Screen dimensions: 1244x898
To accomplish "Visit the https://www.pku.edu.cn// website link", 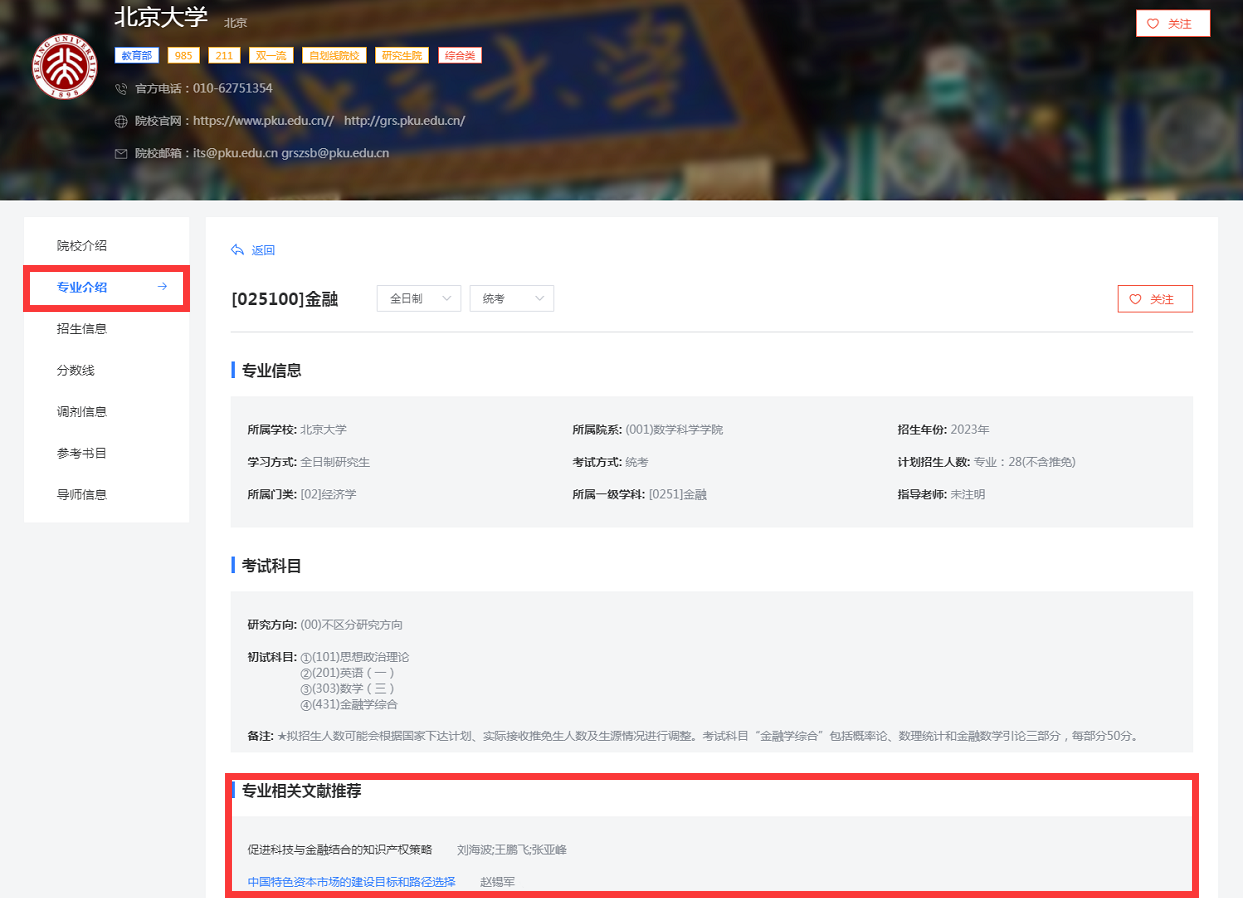I will [x=263, y=121].
